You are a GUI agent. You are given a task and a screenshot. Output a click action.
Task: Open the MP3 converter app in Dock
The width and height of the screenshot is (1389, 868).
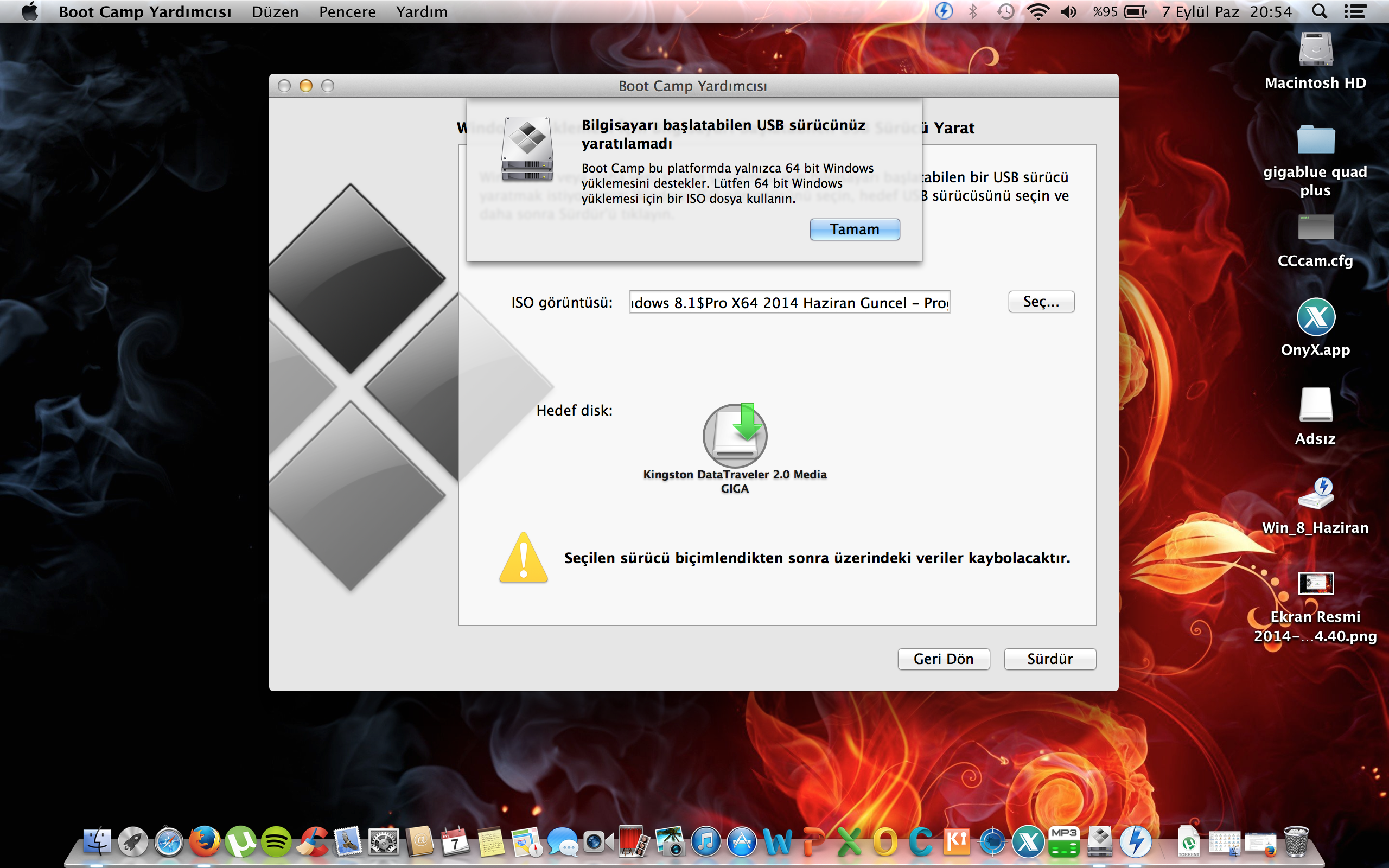tap(1064, 842)
